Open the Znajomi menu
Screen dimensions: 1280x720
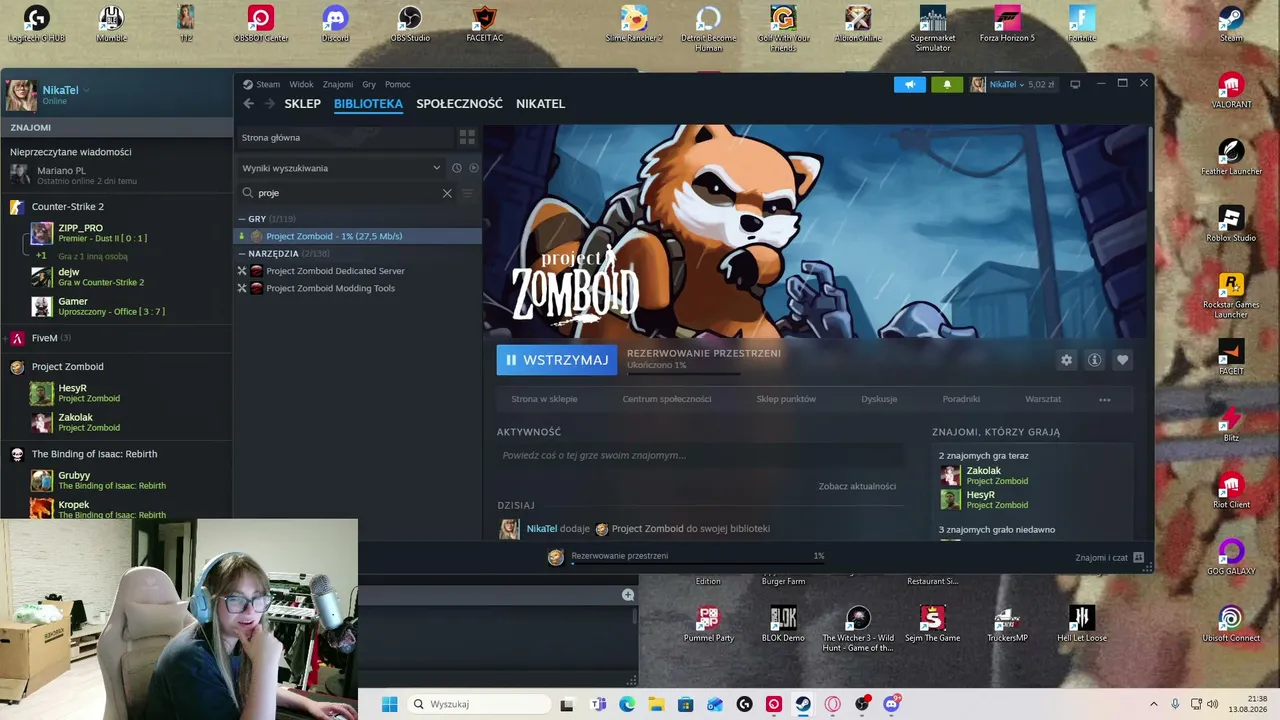(x=338, y=85)
